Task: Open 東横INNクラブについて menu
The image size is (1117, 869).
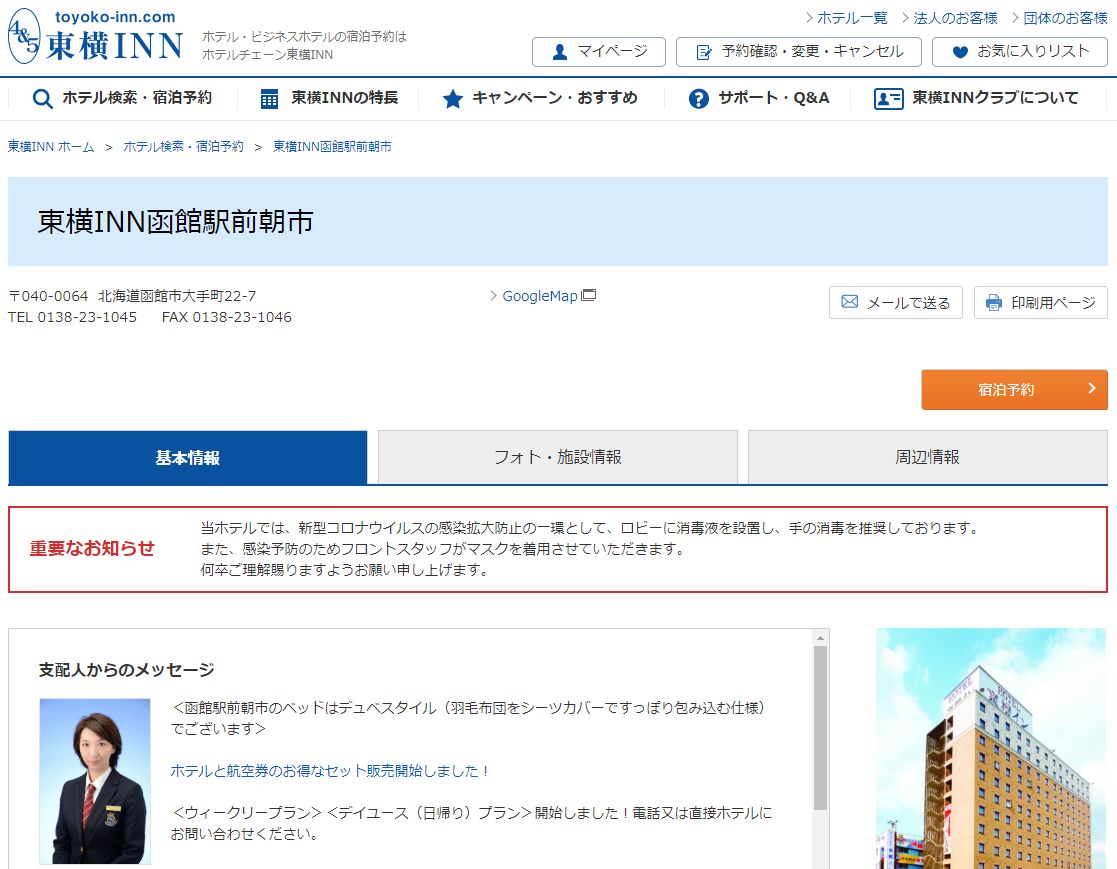Action: coord(977,98)
